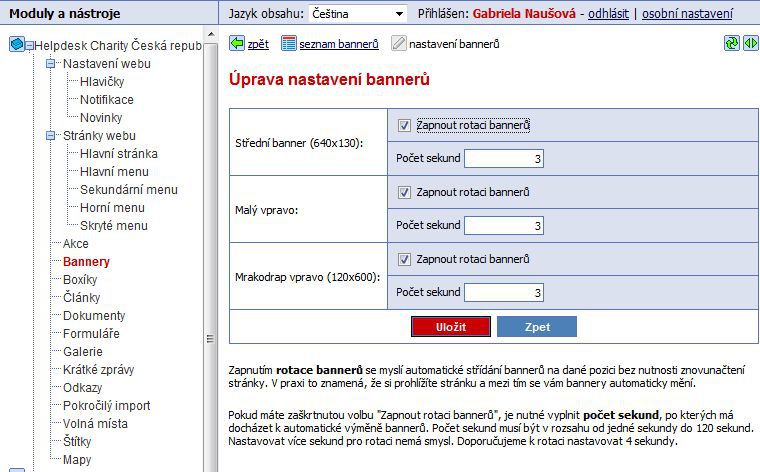Select Odkazy module in the tree
This screenshot has width=760, height=472.
point(82,388)
